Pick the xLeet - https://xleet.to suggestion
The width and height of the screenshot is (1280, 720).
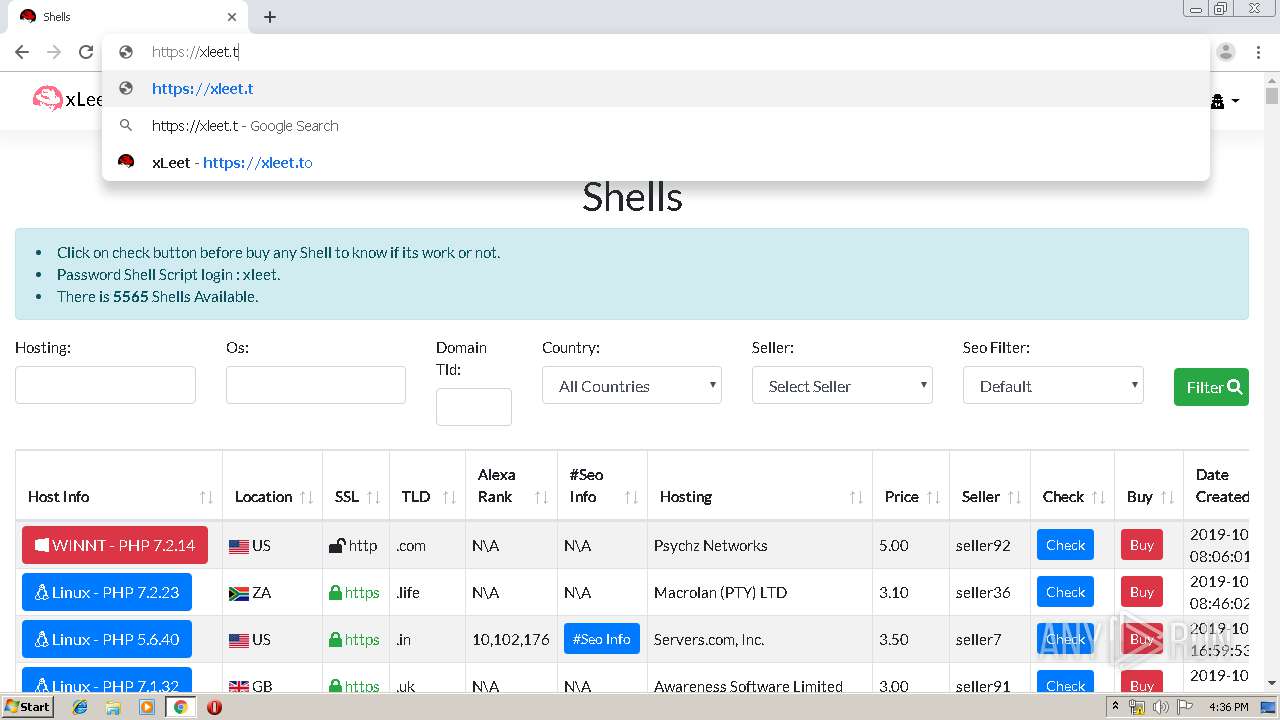656,162
